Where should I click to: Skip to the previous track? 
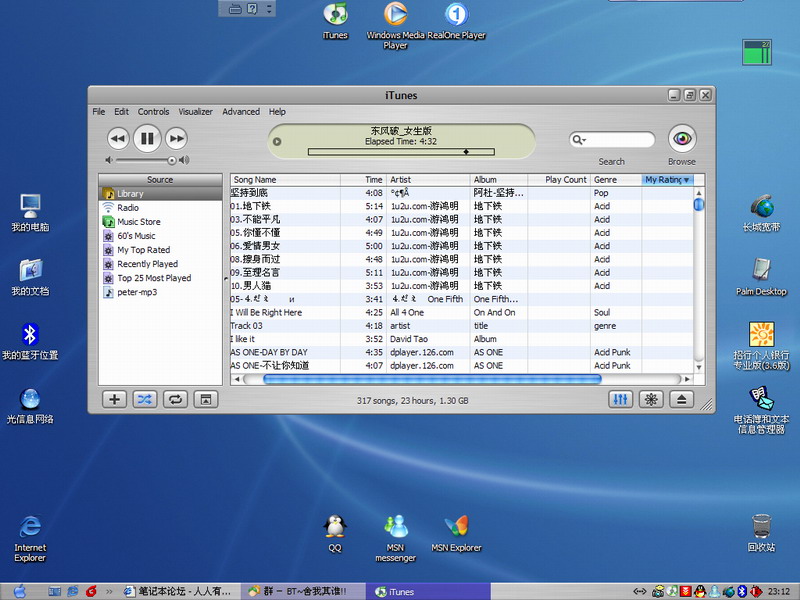pos(118,138)
